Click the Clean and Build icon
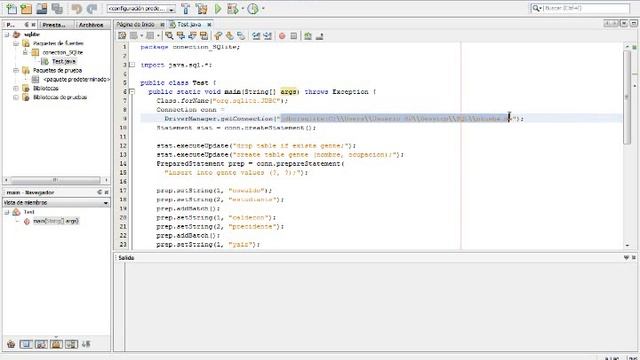This screenshot has height=360, width=640. pyautogui.click(x=201, y=9)
